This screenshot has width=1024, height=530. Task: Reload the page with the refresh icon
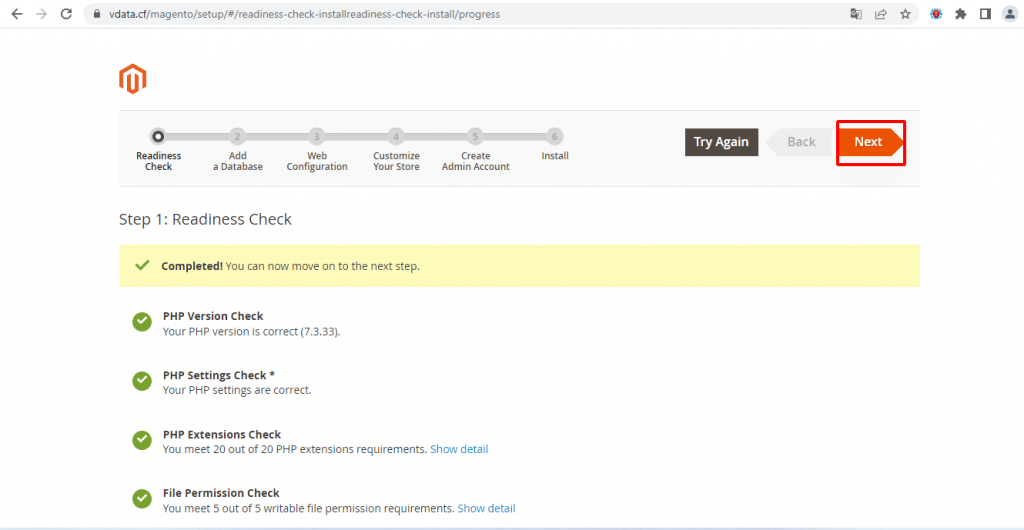66,14
